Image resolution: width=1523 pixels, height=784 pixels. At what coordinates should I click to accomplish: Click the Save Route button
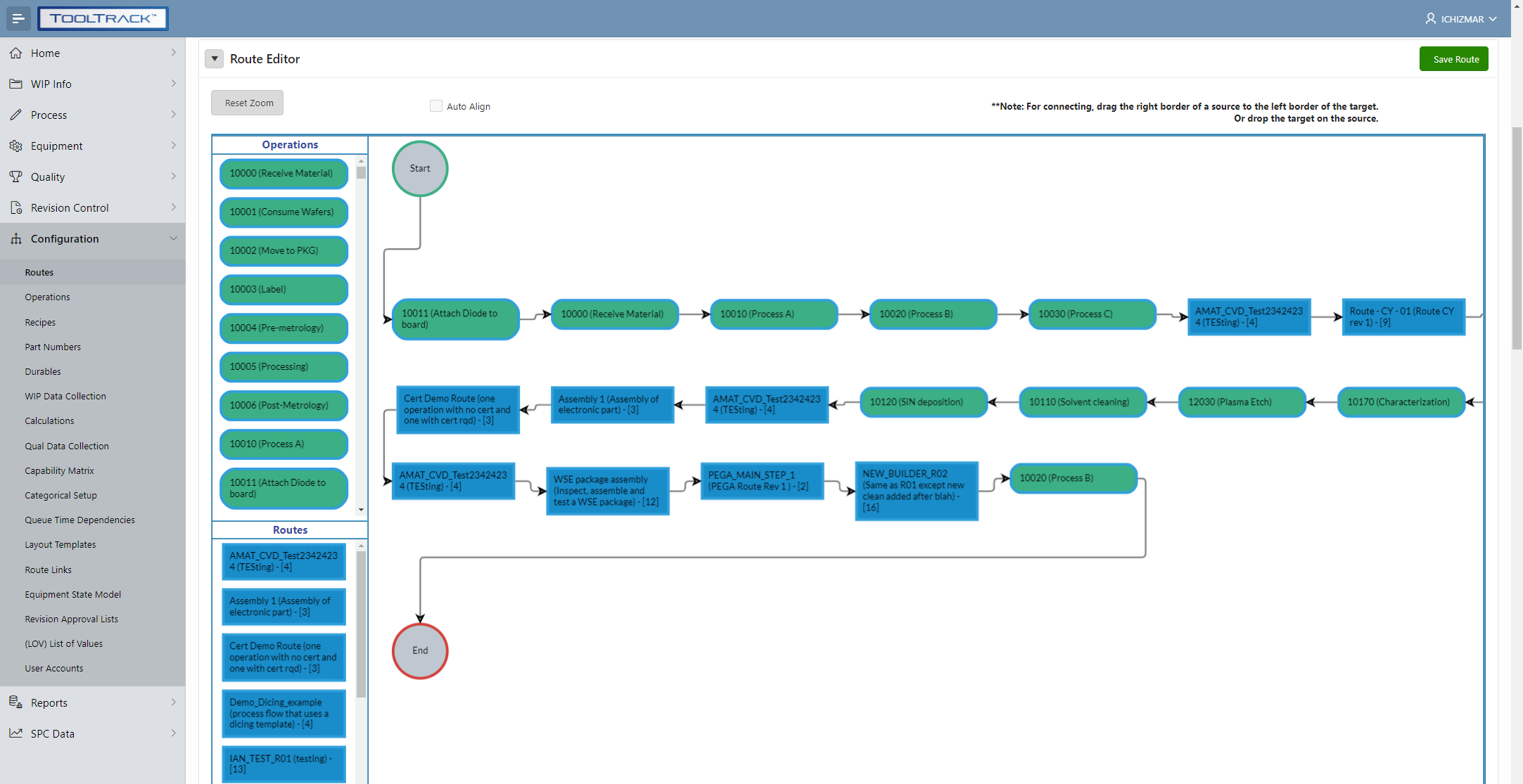tap(1453, 58)
